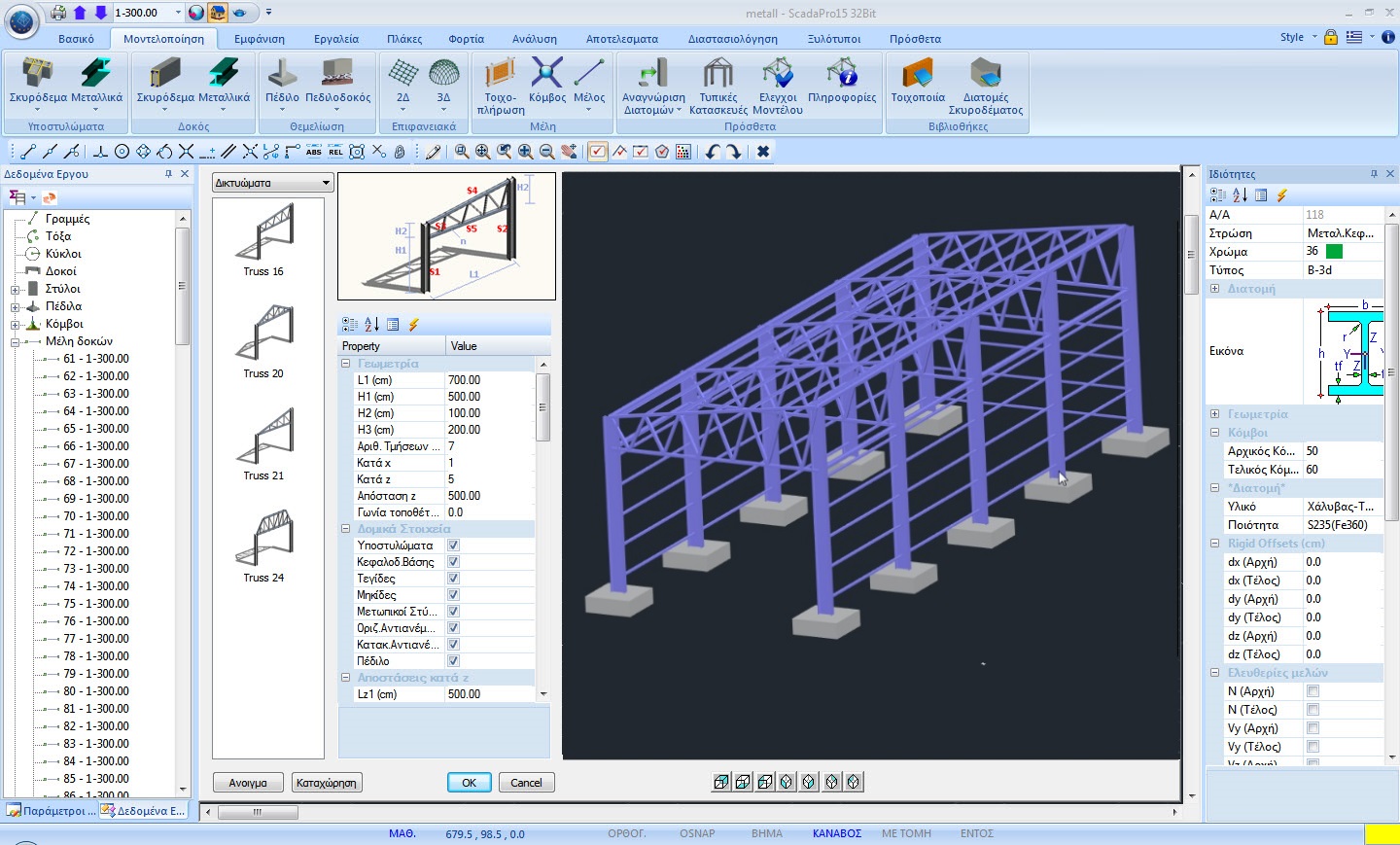Click the zoom out magnifier icon
The image size is (1400, 845).
[547, 152]
